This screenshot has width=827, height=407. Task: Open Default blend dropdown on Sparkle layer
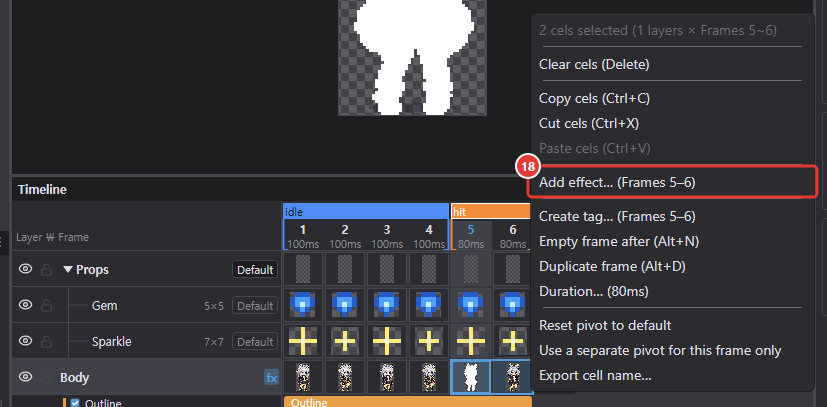pos(255,342)
